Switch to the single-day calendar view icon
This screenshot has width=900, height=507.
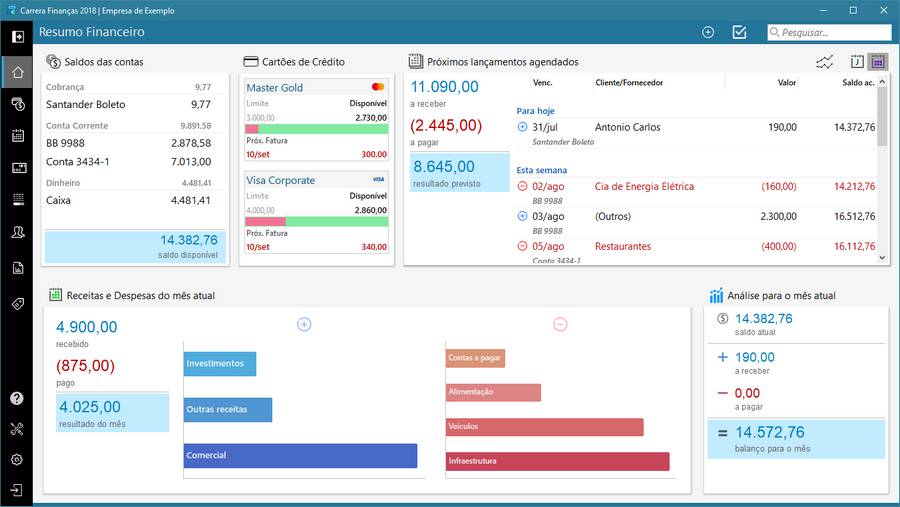(857, 61)
